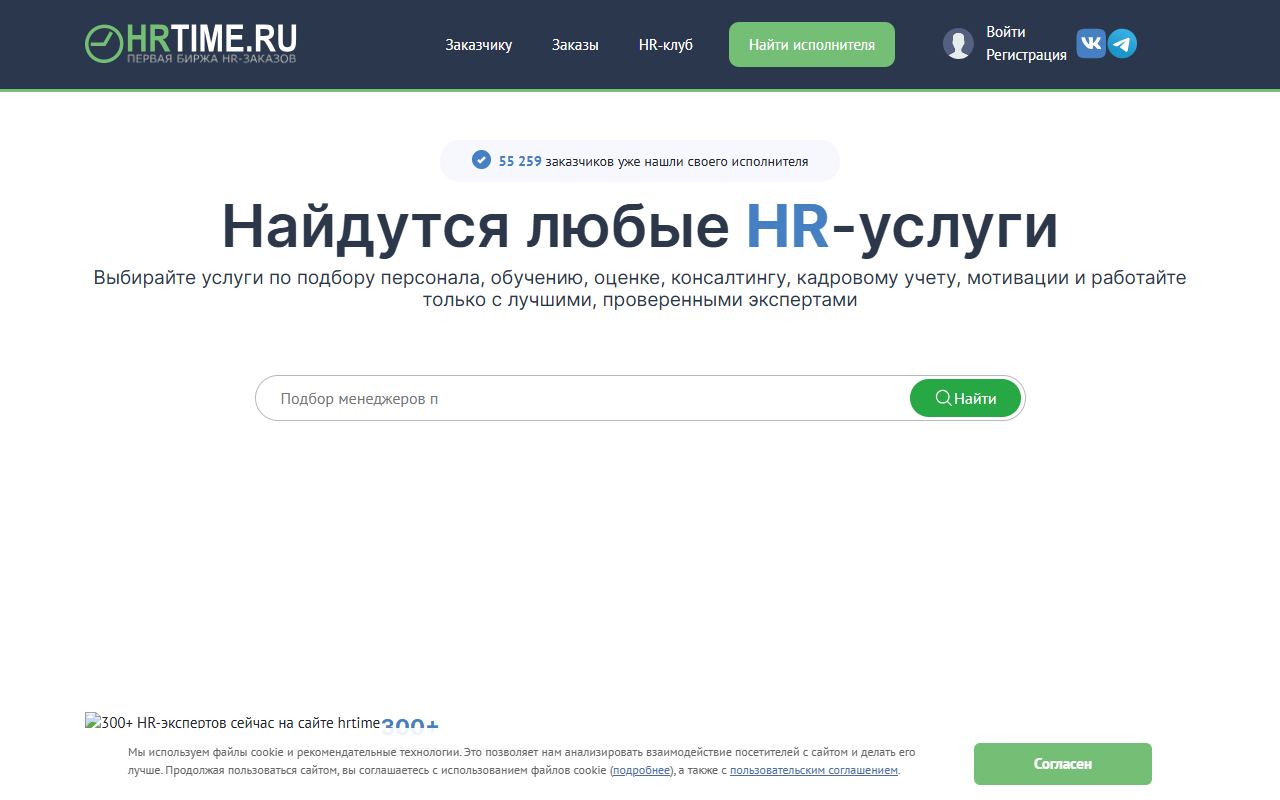
Task: Click the green Найти search button
Action: pyautogui.click(x=966, y=398)
